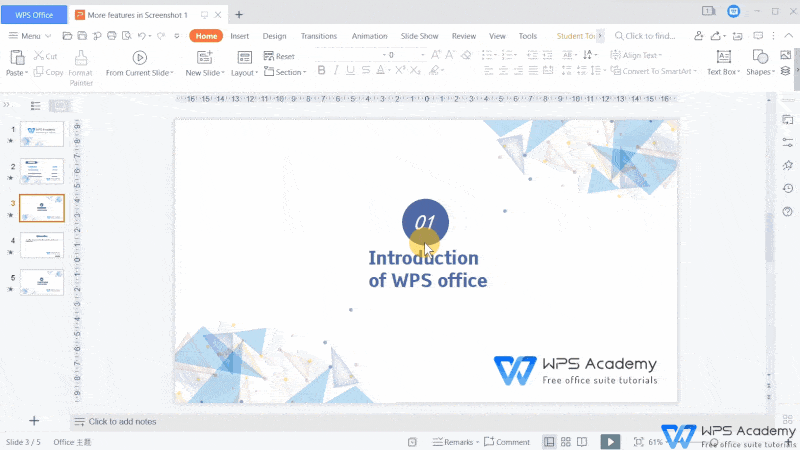Viewport: 800px width, 450px height.
Task: Click the Clear Formatting eraser icon
Action: pyautogui.click(x=466, y=55)
